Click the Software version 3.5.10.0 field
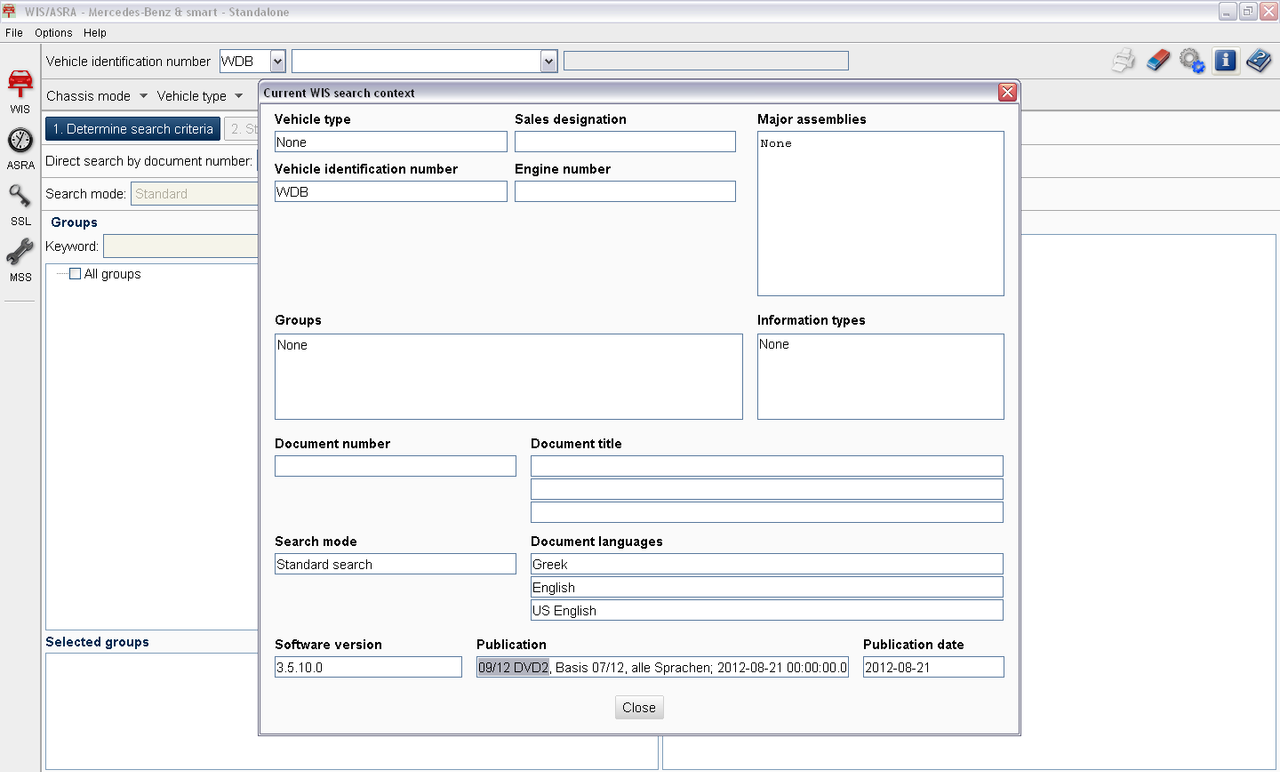 (x=368, y=667)
